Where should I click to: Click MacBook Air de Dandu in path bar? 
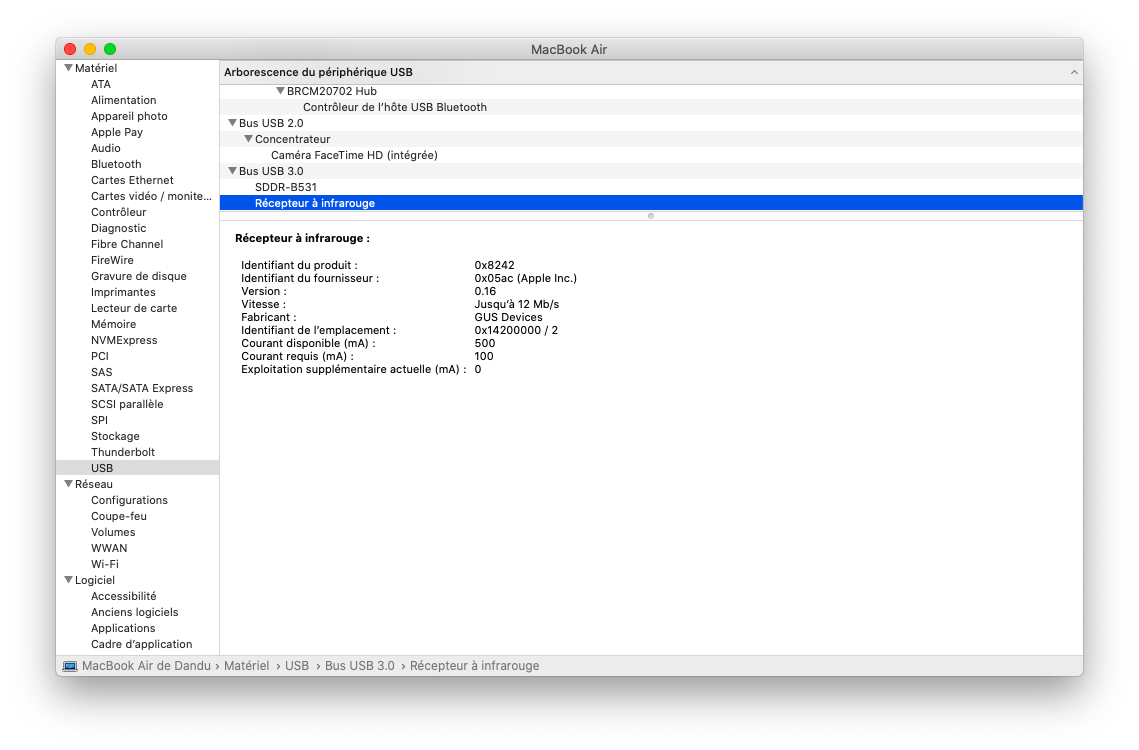point(146,666)
